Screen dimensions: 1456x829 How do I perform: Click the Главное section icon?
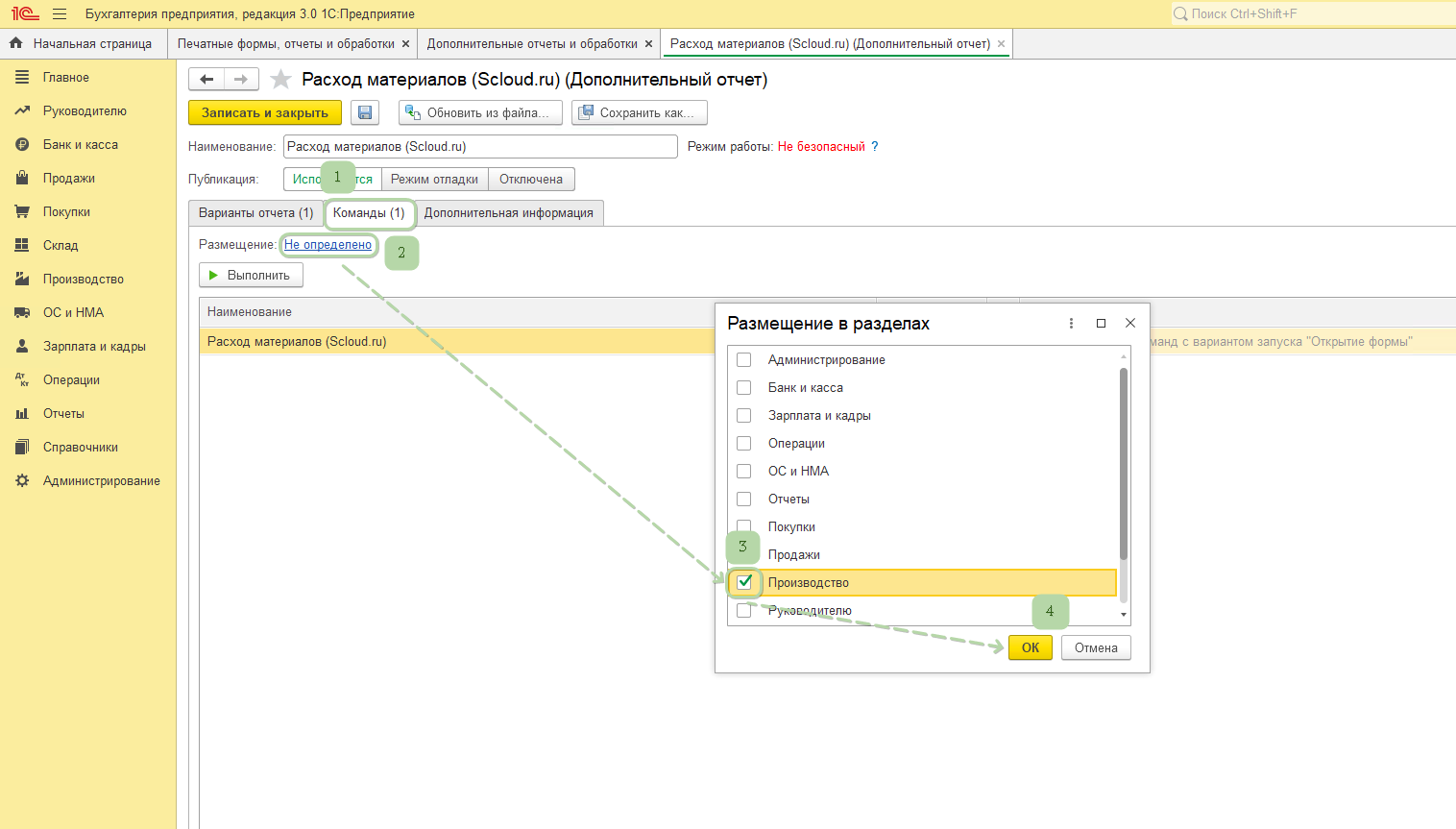pyautogui.click(x=22, y=77)
